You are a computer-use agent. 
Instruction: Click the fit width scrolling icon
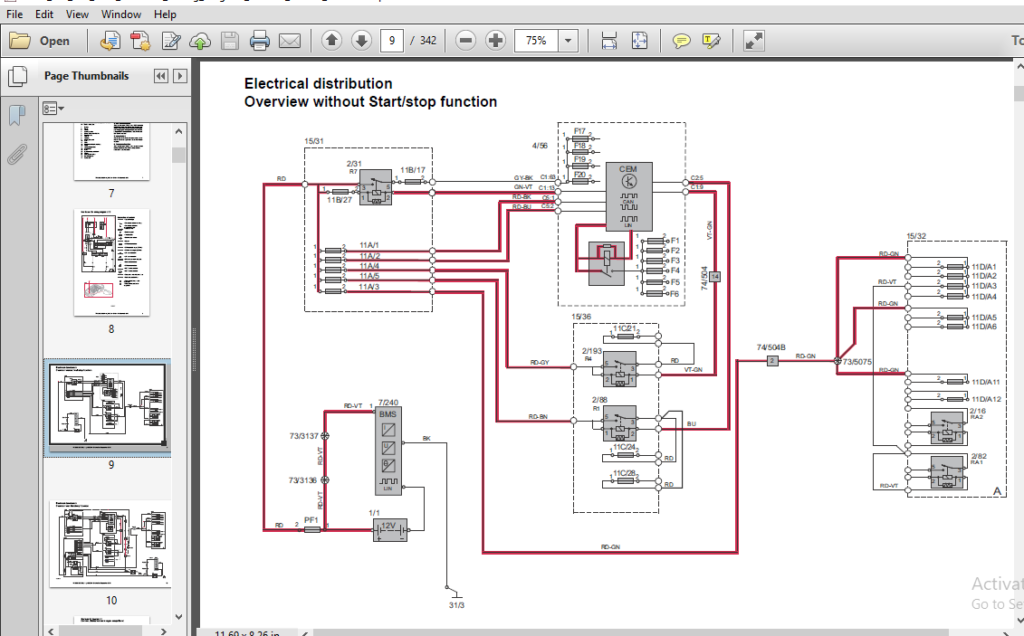[x=609, y=40]
